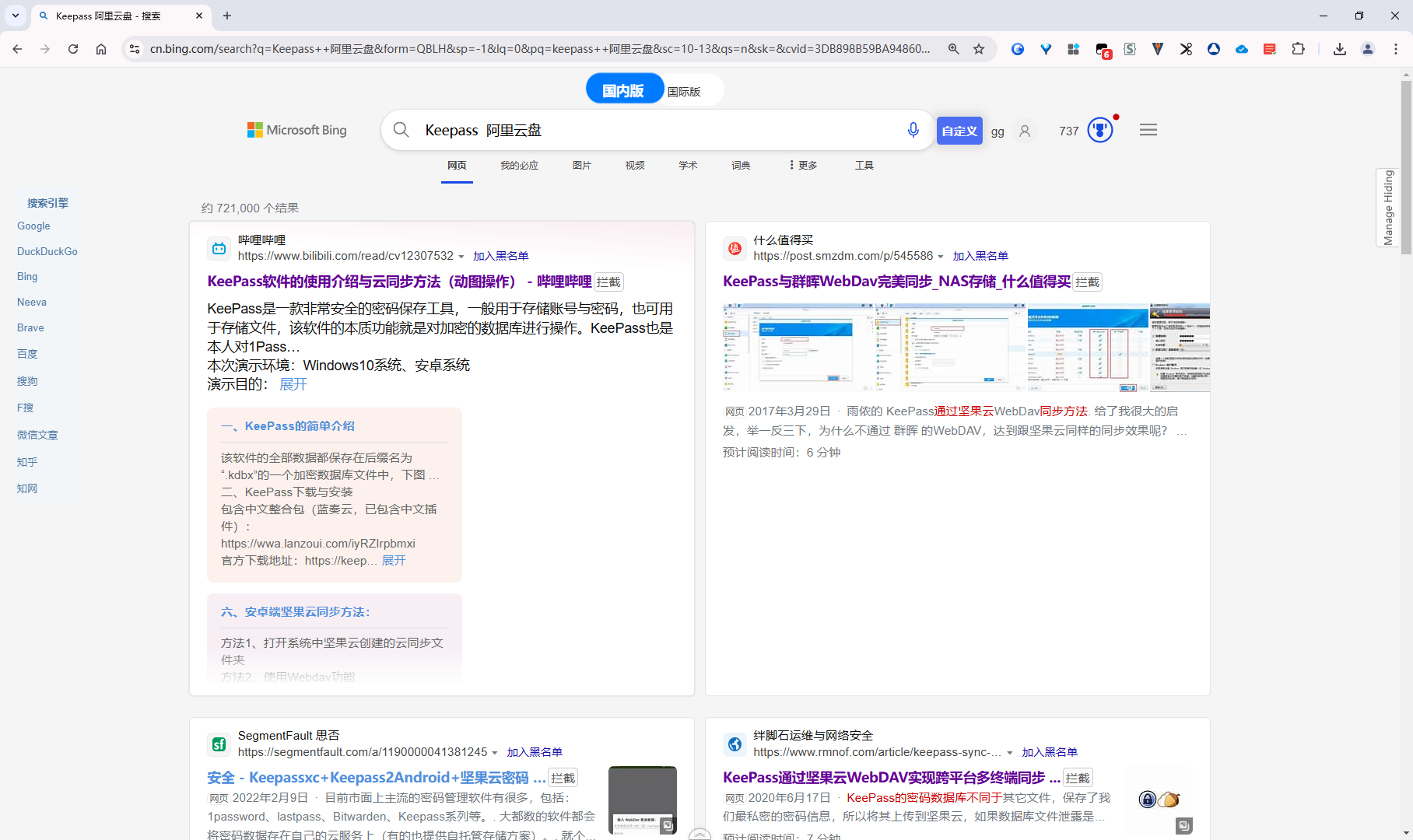The image size is (1413, 840).
Task: Expand dropdown next to rmnof.com URL
Action: click(1010, 753)
